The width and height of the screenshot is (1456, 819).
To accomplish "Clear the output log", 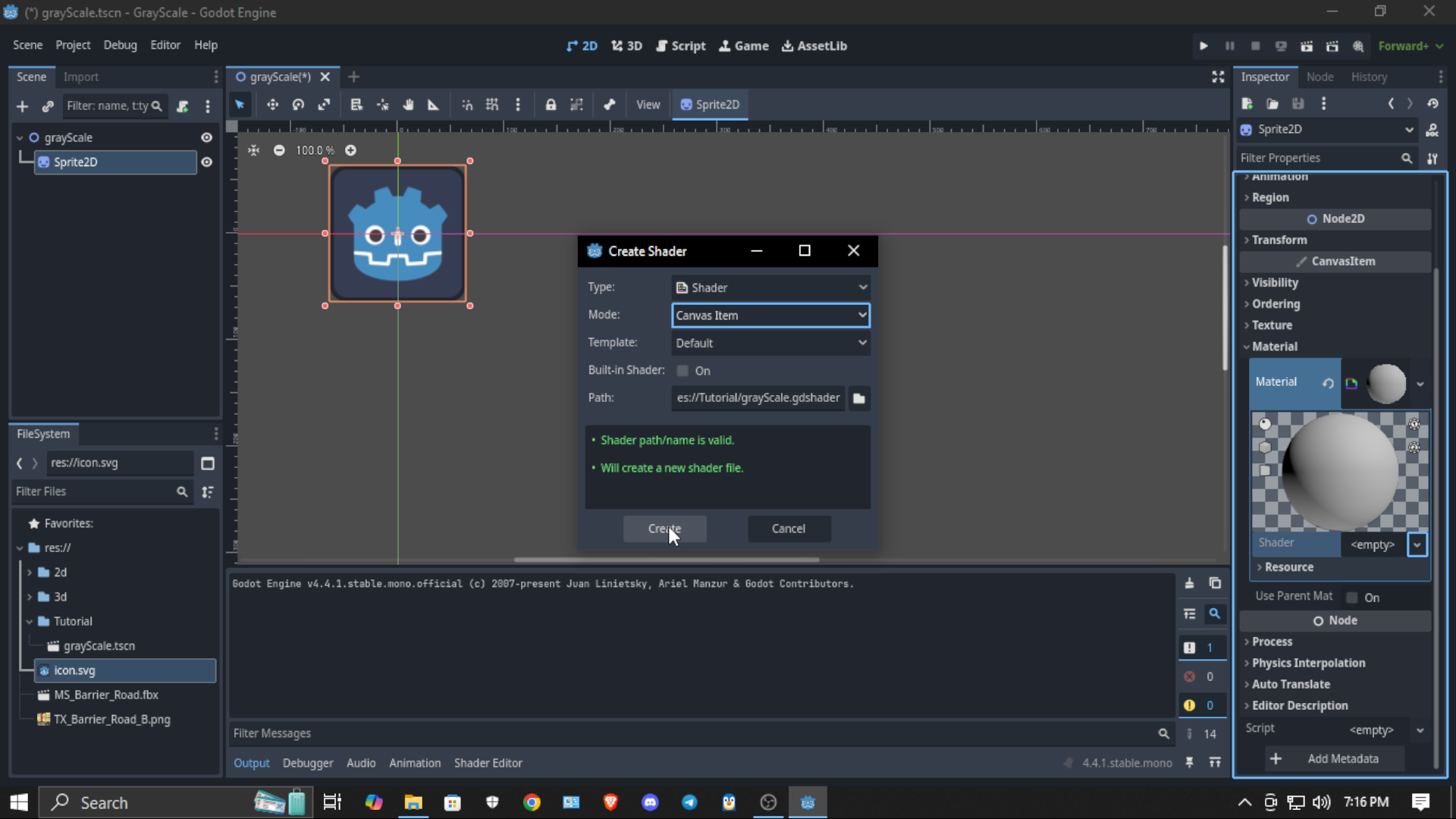I will (x=1189, y=583).
